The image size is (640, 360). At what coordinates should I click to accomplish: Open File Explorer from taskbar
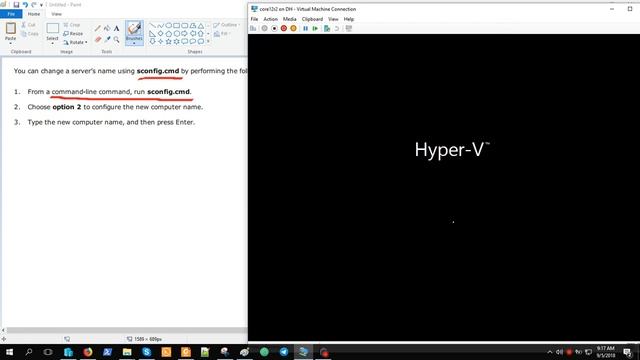(127, 352)
